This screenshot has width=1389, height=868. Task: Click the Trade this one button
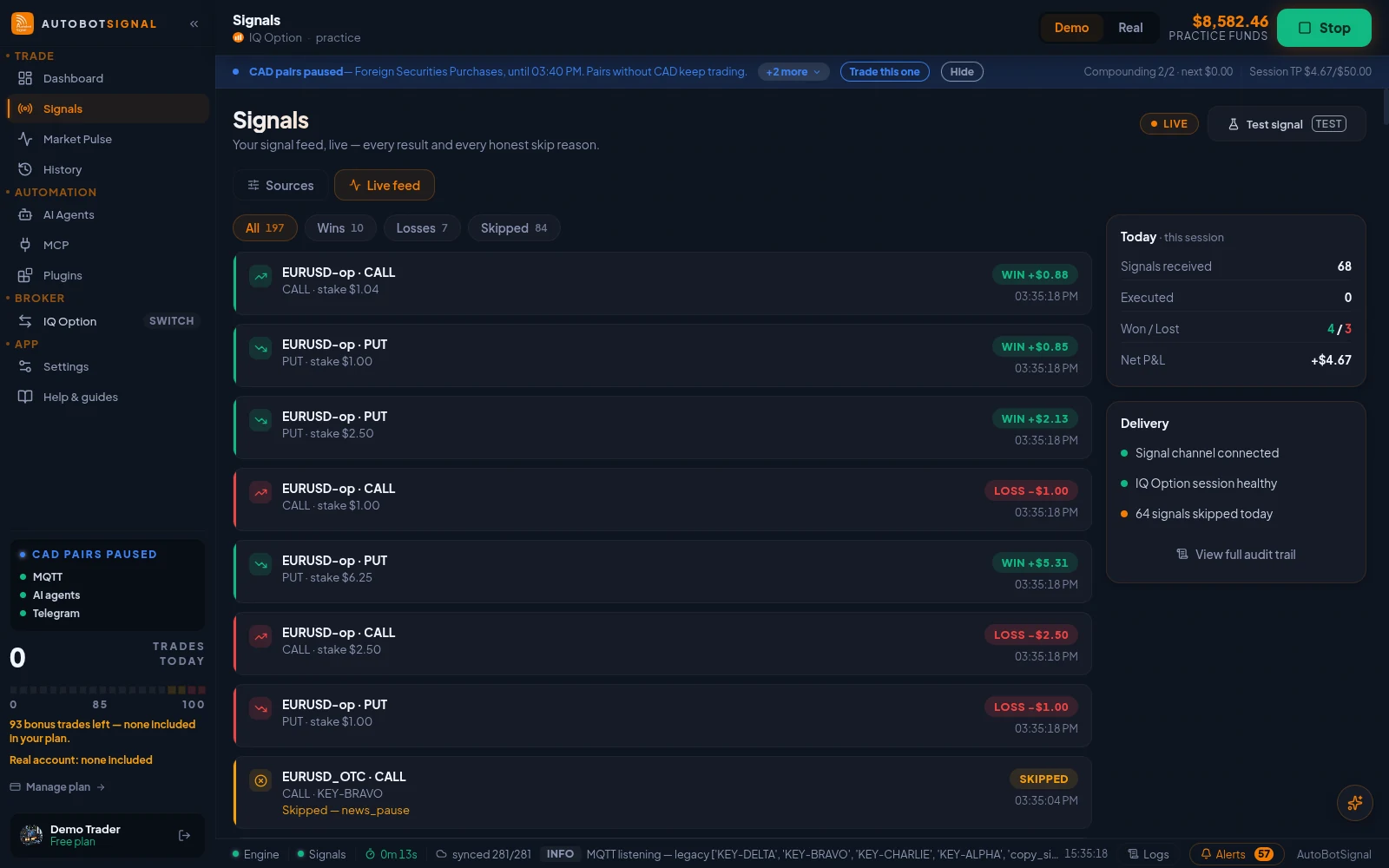[885, 72]
